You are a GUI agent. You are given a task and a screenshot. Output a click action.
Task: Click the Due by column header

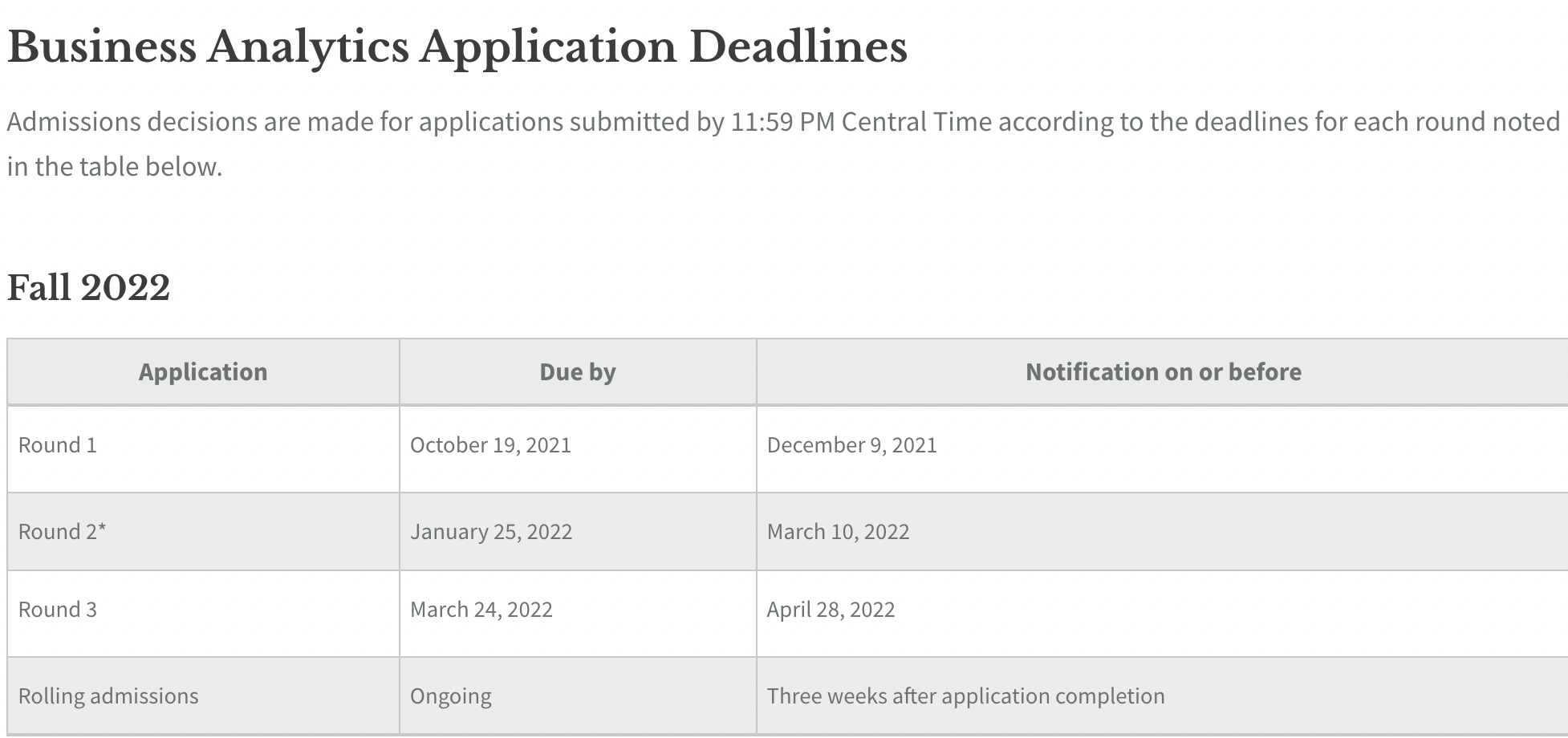point(578,372)
